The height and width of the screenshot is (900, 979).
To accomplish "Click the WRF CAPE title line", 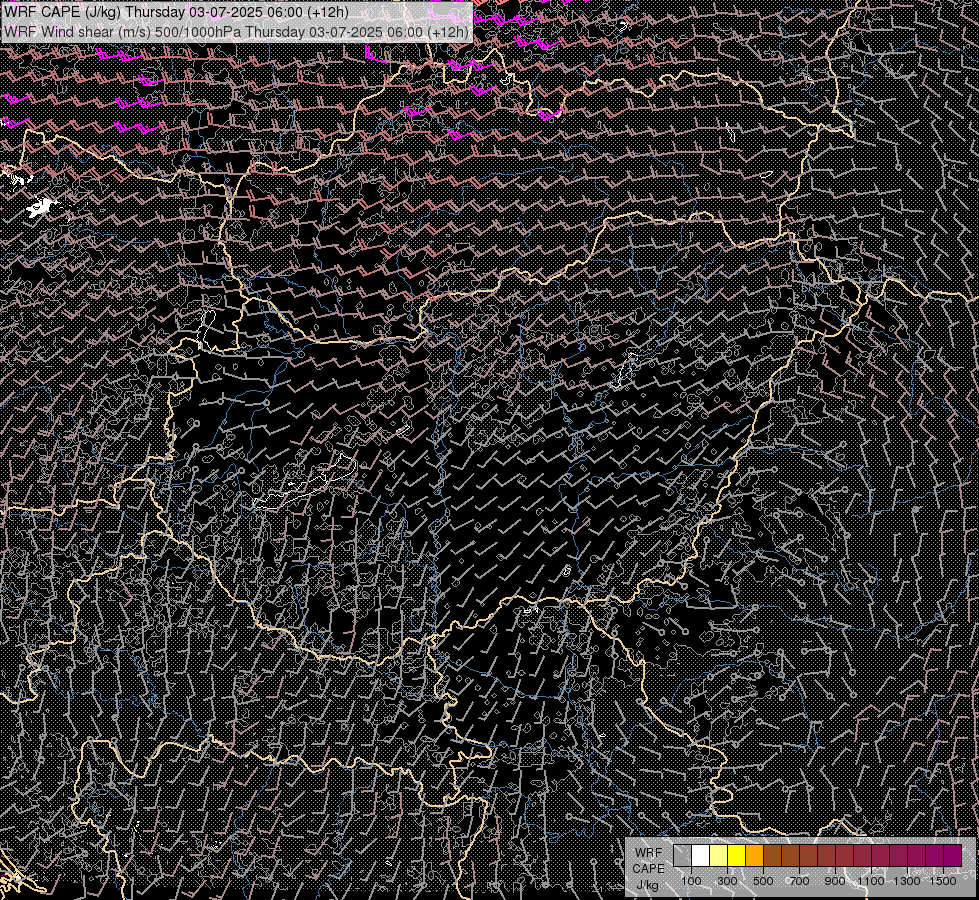I will pyautogui.click(x=176, y=12).
